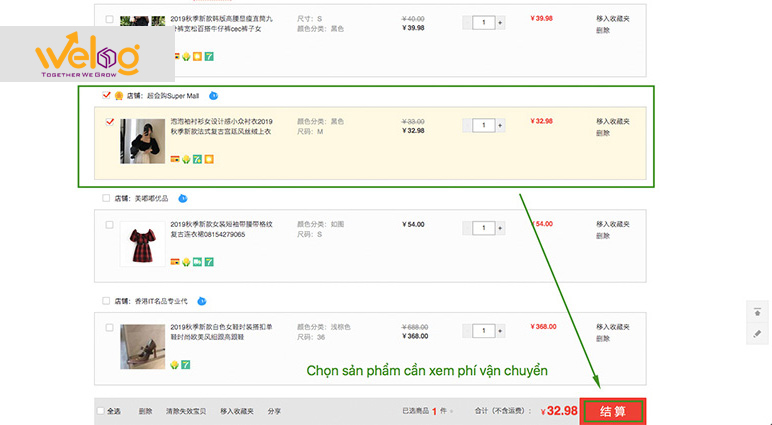Open shop name link 香港IT名品专业代
This screenshot has width=772, height=425.
161,301
